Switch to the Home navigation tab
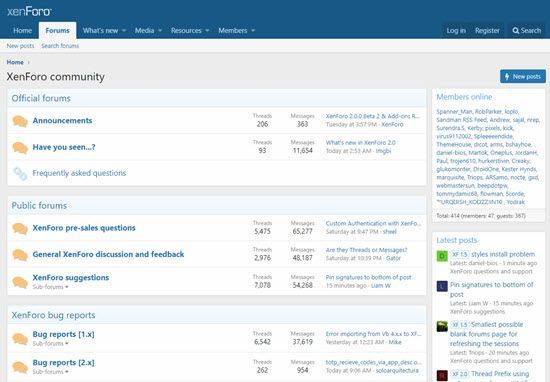Screen dimensions: 550x382 pos(22,31)
